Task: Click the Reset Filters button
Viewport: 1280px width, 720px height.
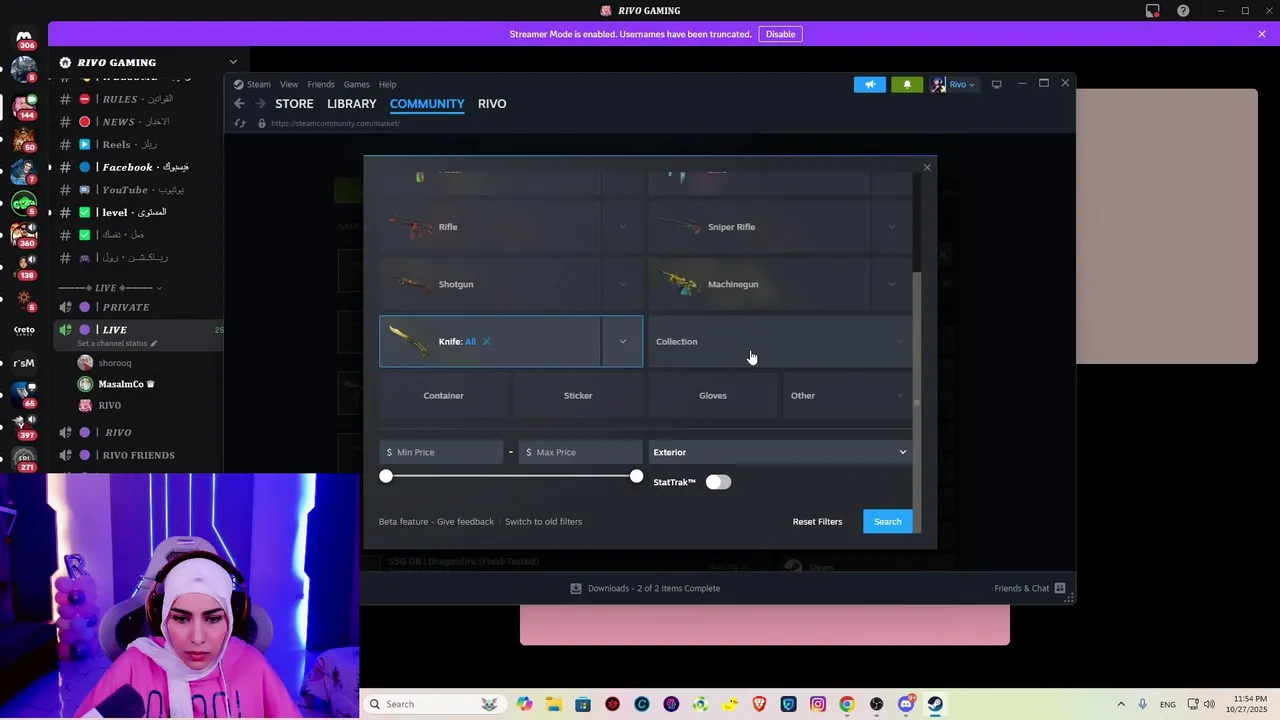Action: tap(817, 521)
